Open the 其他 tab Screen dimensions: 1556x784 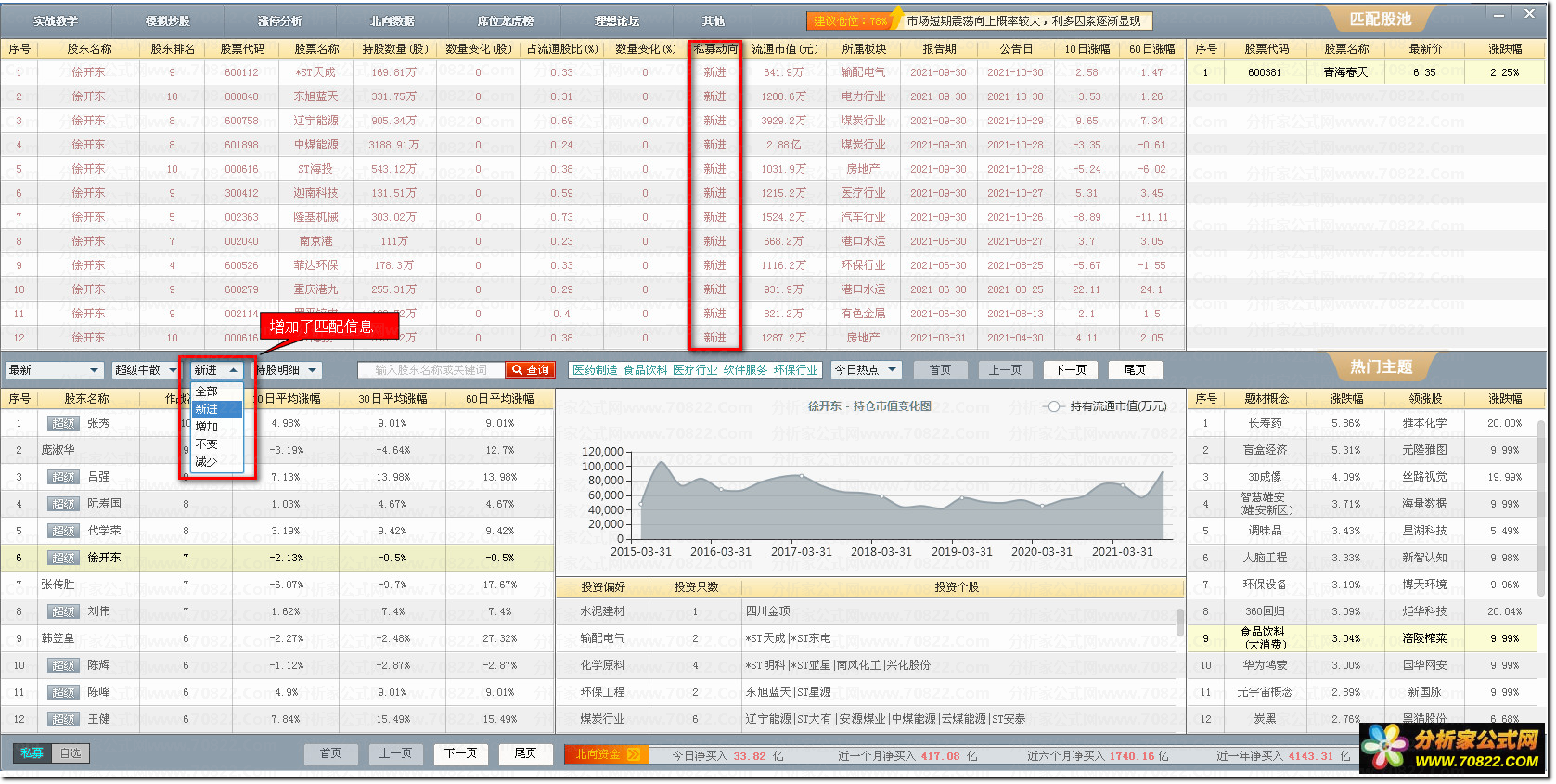[714, 20]
